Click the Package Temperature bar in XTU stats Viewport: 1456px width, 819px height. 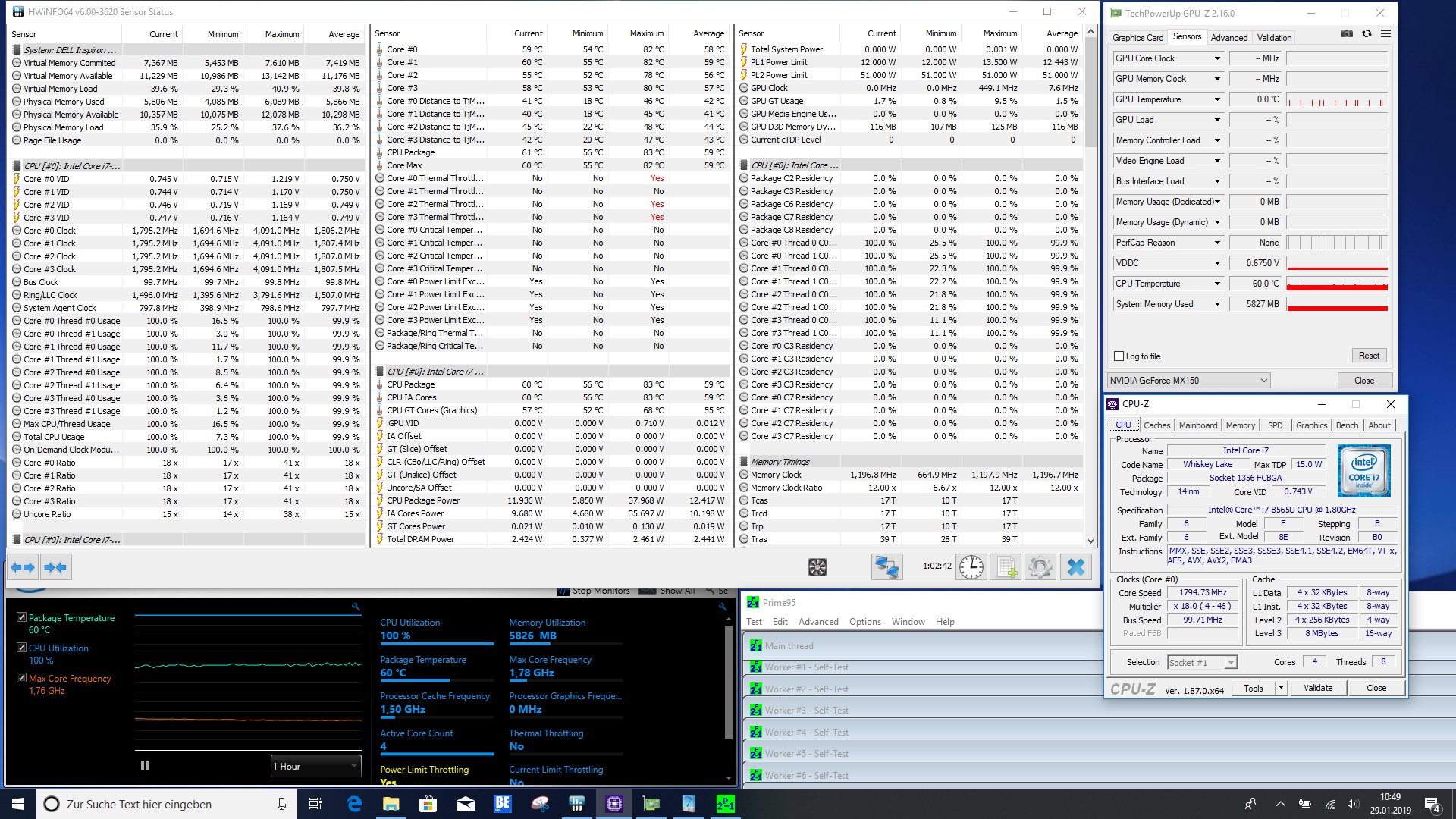click(x=437, y=681)
